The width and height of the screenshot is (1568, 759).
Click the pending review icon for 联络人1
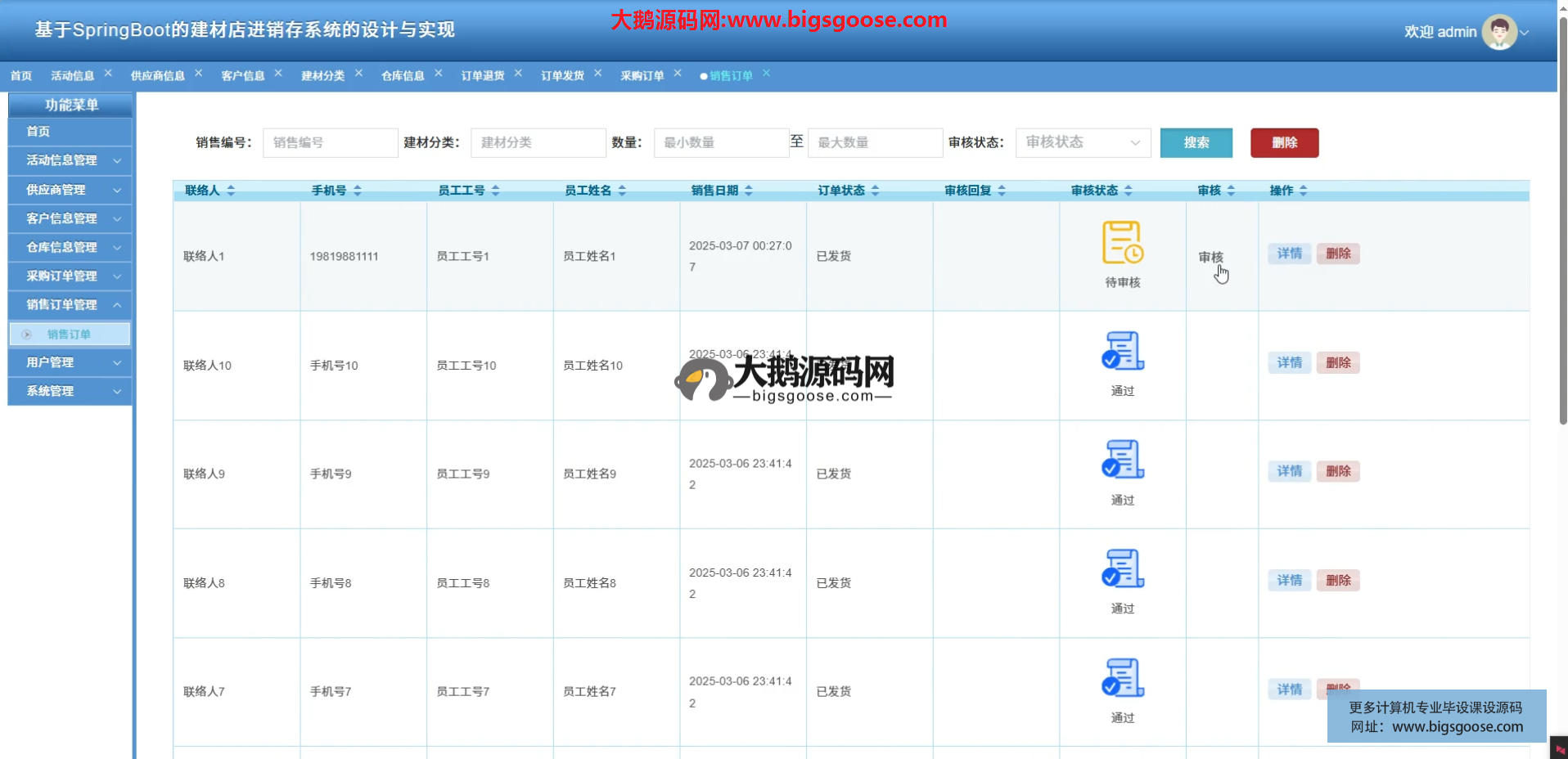[x=1122, y=243]
